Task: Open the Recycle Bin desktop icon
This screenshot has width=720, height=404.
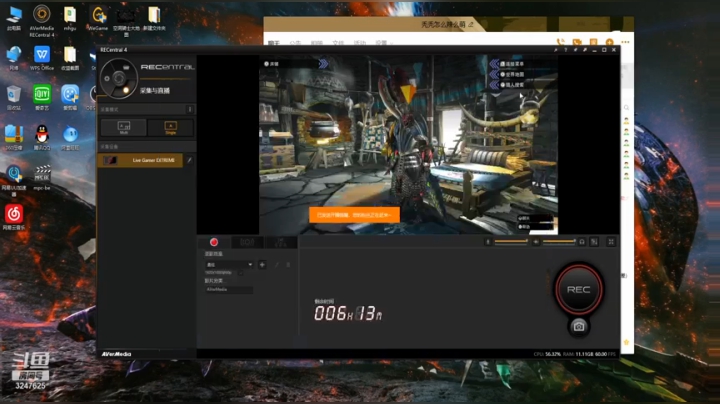Action: click(x=14, y=97)
